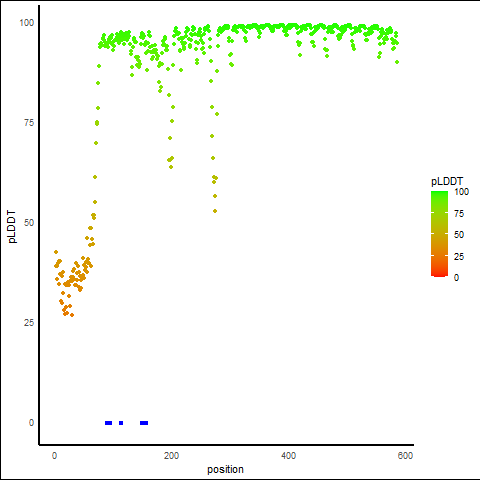Click the rightmost blue segment marker
480x480 pixels.
[x=144, y=423]
